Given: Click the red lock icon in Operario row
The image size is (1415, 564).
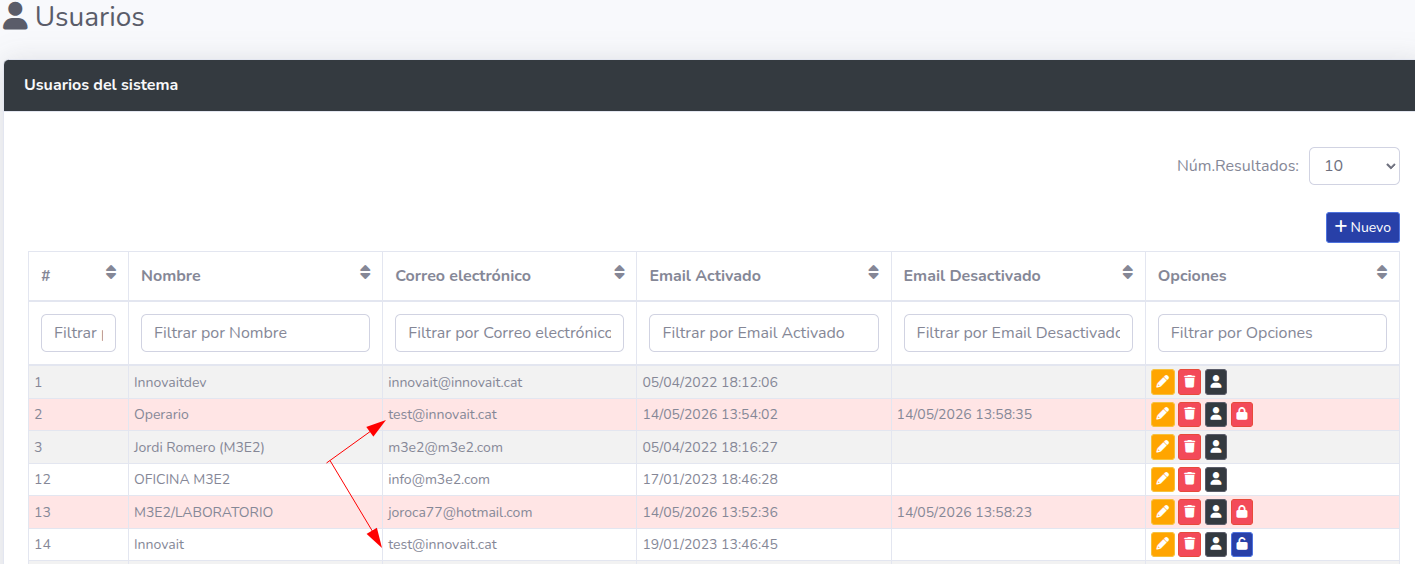Looking at the screenshot, I should [x=1241, y=414].
